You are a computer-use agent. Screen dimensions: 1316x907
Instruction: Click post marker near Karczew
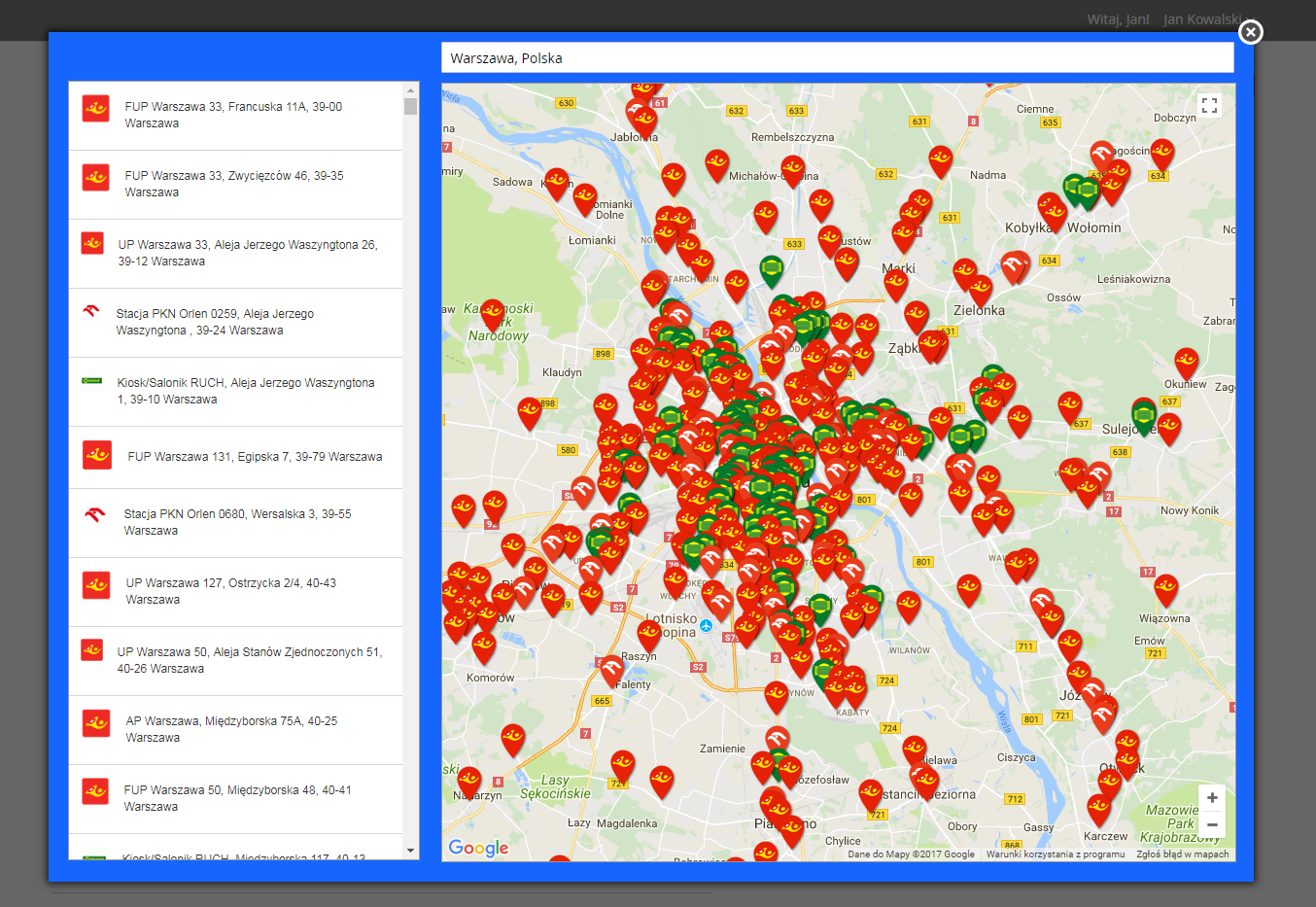coord(1098,808)
